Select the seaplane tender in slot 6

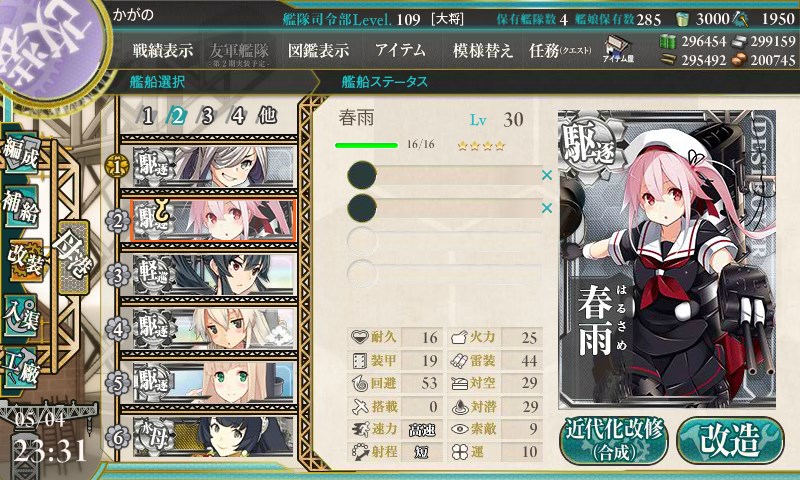pos(213,437)
